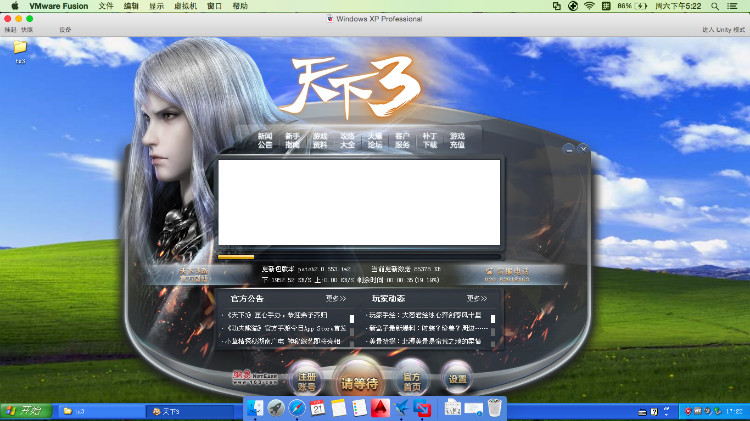Viewport: 750px width, 421px height.
Task: Open the 大唐论坛 forum tab
Action: pos(375,140)
